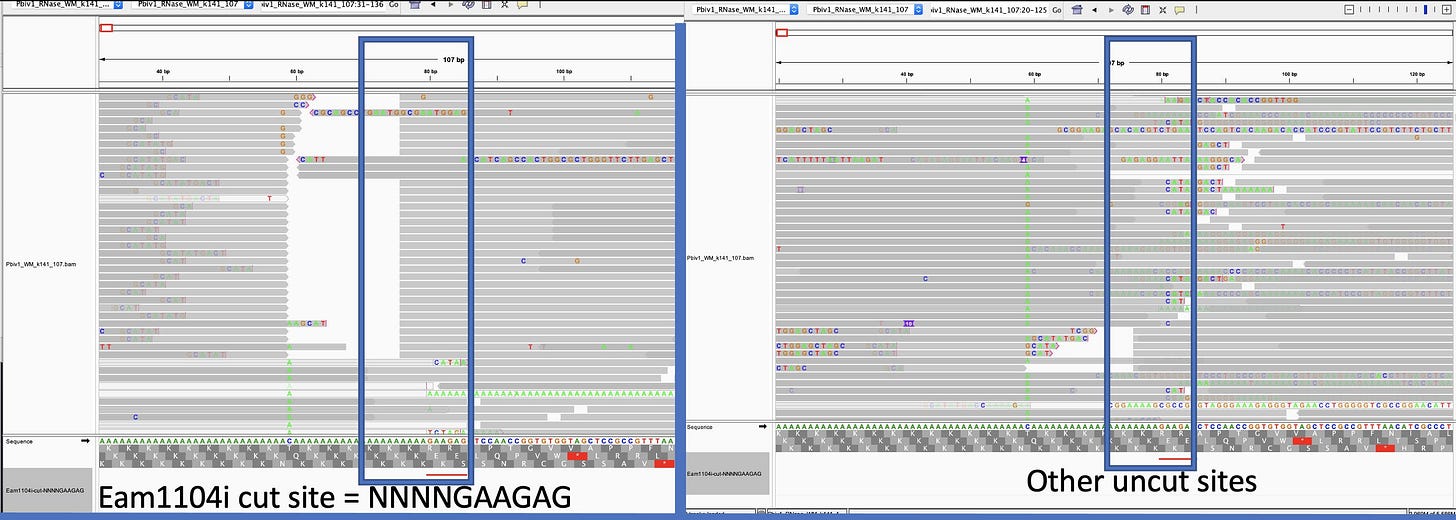1456x520 pixels.
Task: Click 100 bp ruler label in left window
Action: pos(563,72)
